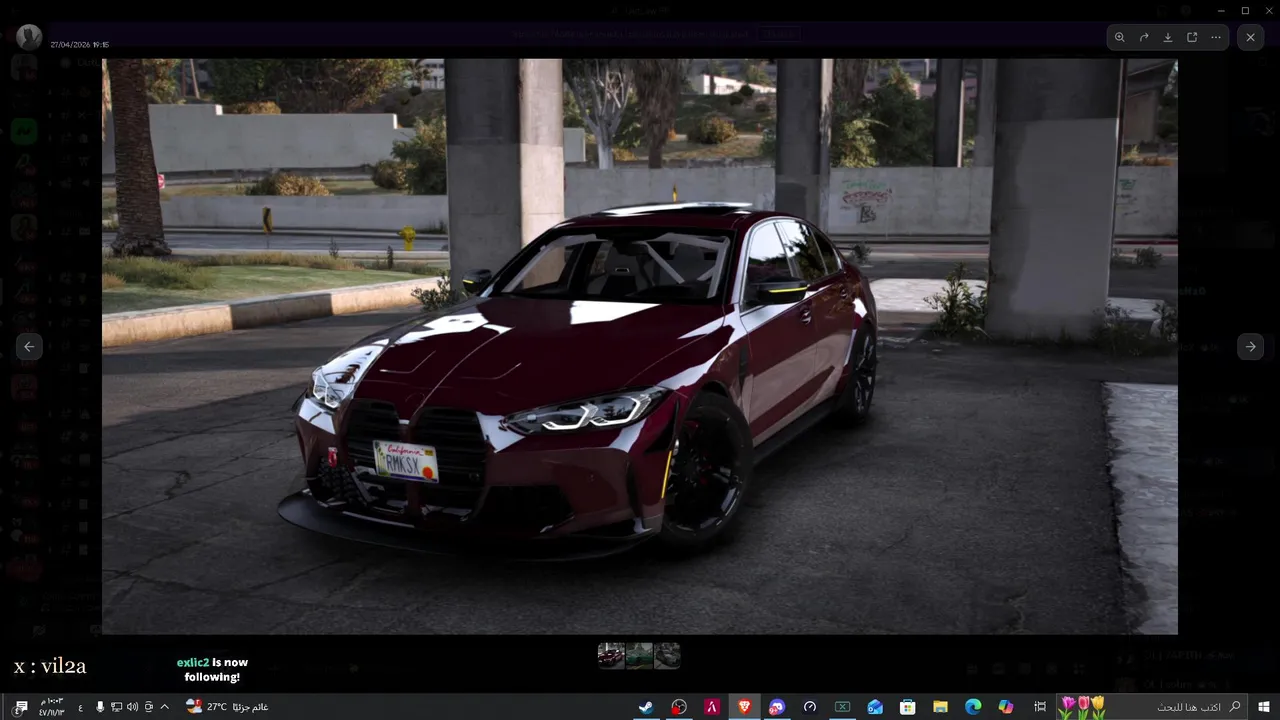Expand hidden system tray icons

click(x=165, y=707)
